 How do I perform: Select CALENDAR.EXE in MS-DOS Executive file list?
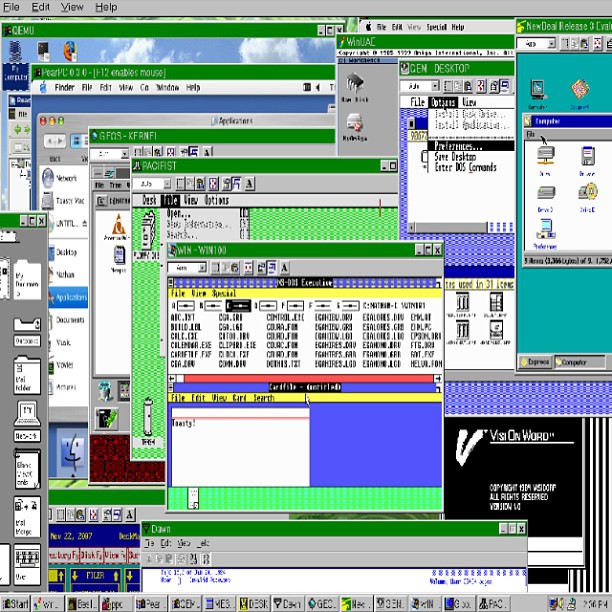click(191, 345)
